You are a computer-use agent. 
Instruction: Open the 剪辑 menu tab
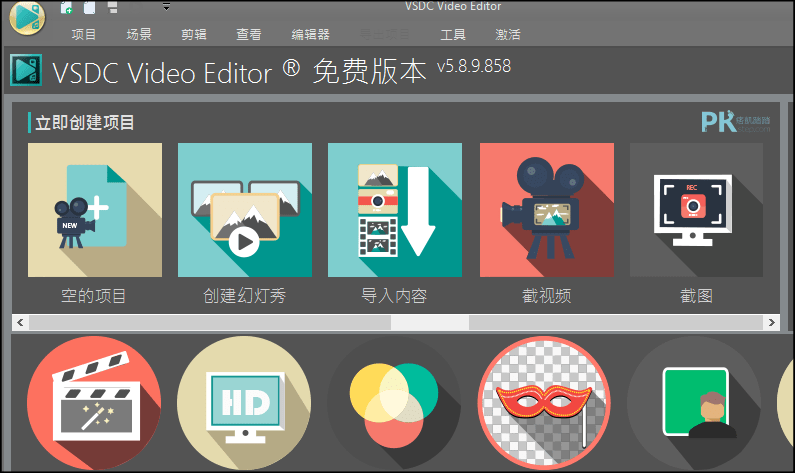(194, 34)
